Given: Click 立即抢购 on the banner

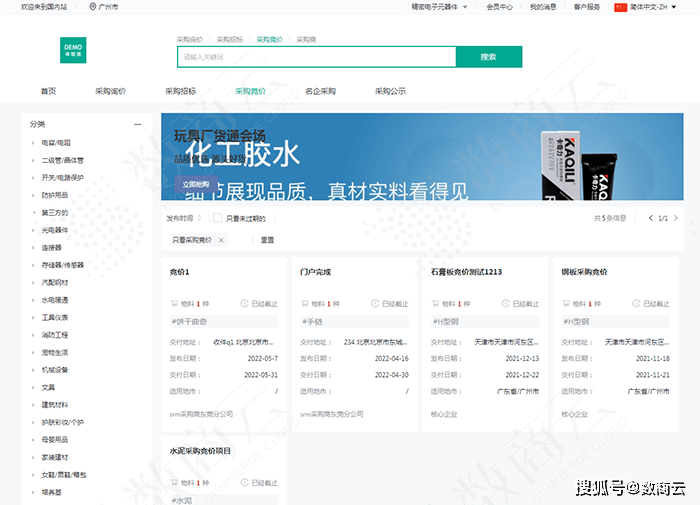Looking at the screenshot, I should [196, 184].
